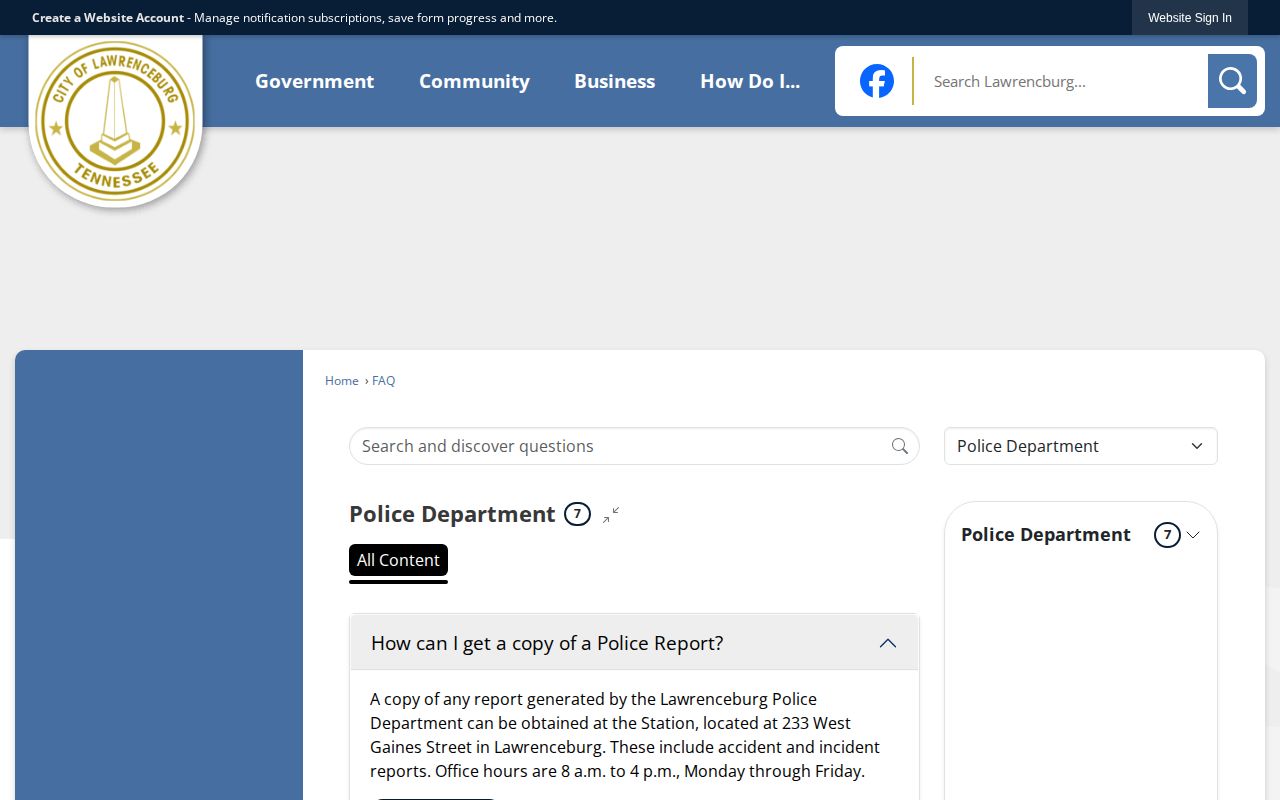
Task: Click the FAQ breadcrumb link
Action: pos(384,381)
